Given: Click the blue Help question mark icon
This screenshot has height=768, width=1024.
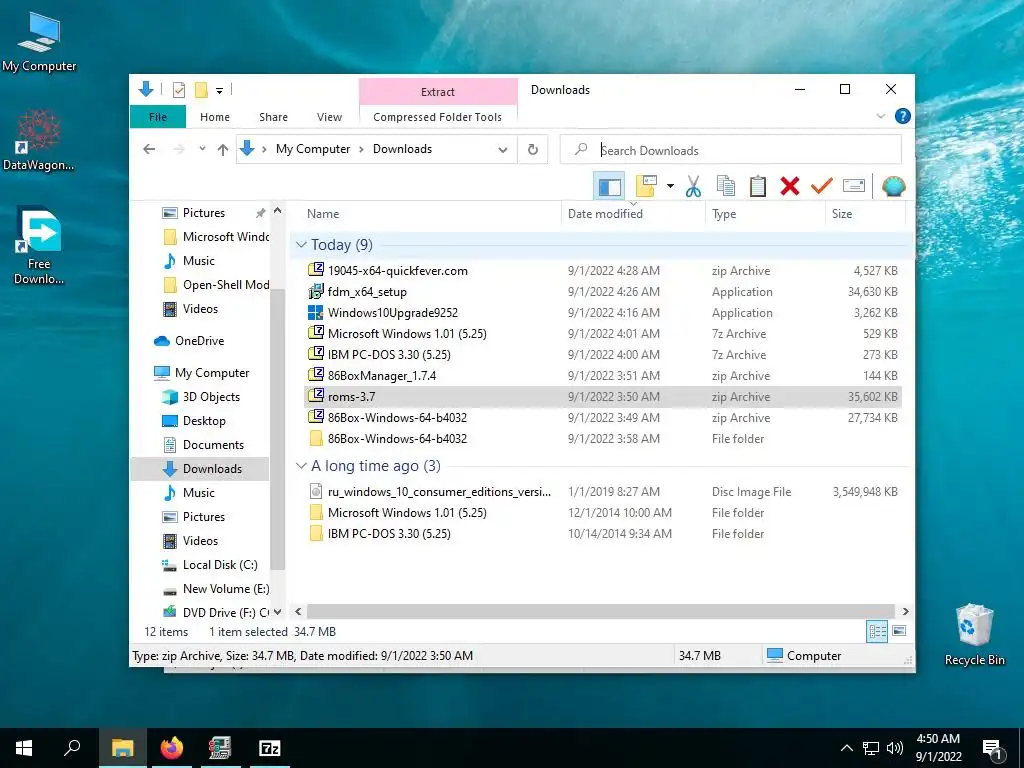Looking at the screenshot, I should 903,116.
